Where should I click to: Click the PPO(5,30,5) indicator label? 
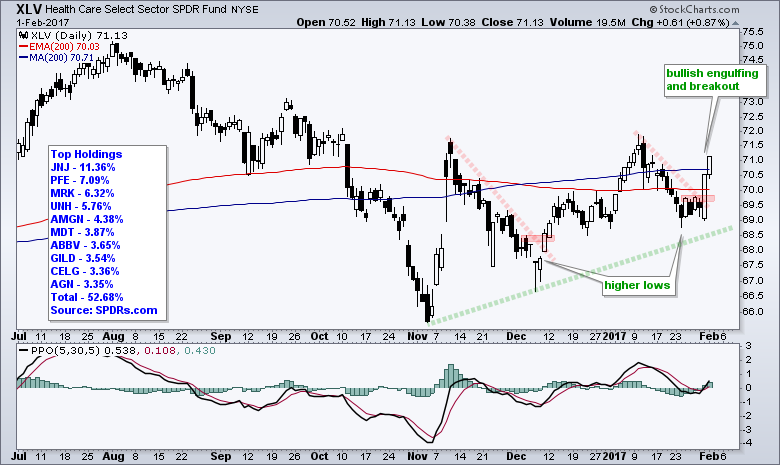(x=65, y=351)
